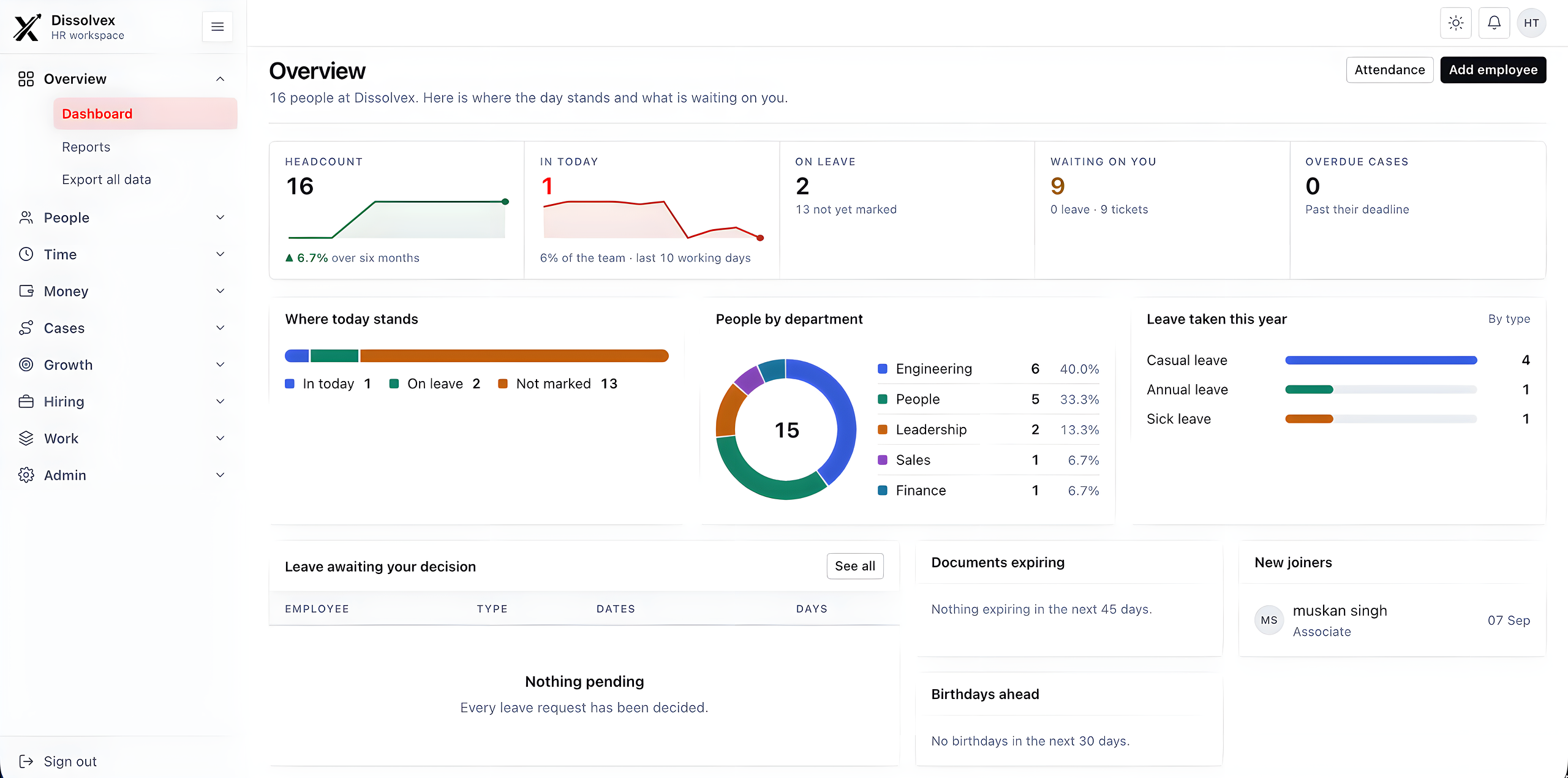This screenshot has height=778, width=1568.
Task: Click the Finance teal legend swatch
Action: tap(883, 491)
